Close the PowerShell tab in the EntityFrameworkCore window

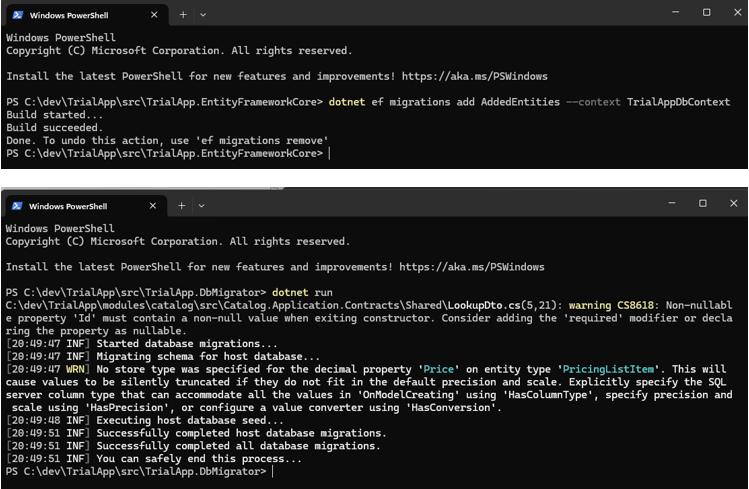click(153, 16)
